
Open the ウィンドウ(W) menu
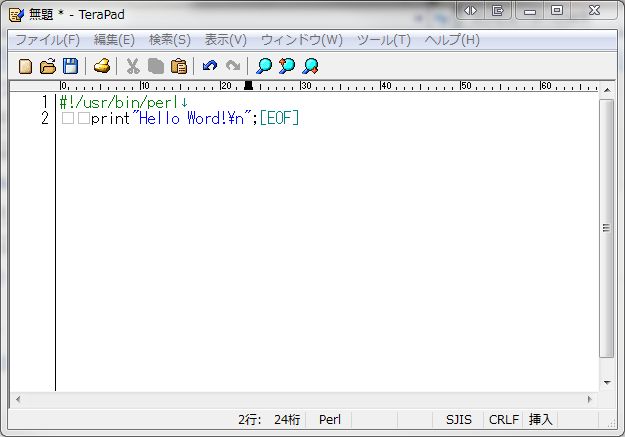[302, 40]
